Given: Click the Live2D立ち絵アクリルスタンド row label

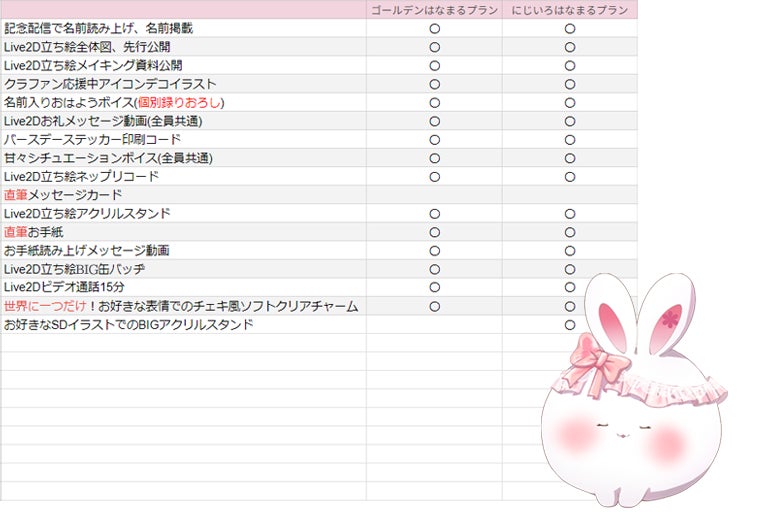Looking at the screenshot, I should pos(87,214).
